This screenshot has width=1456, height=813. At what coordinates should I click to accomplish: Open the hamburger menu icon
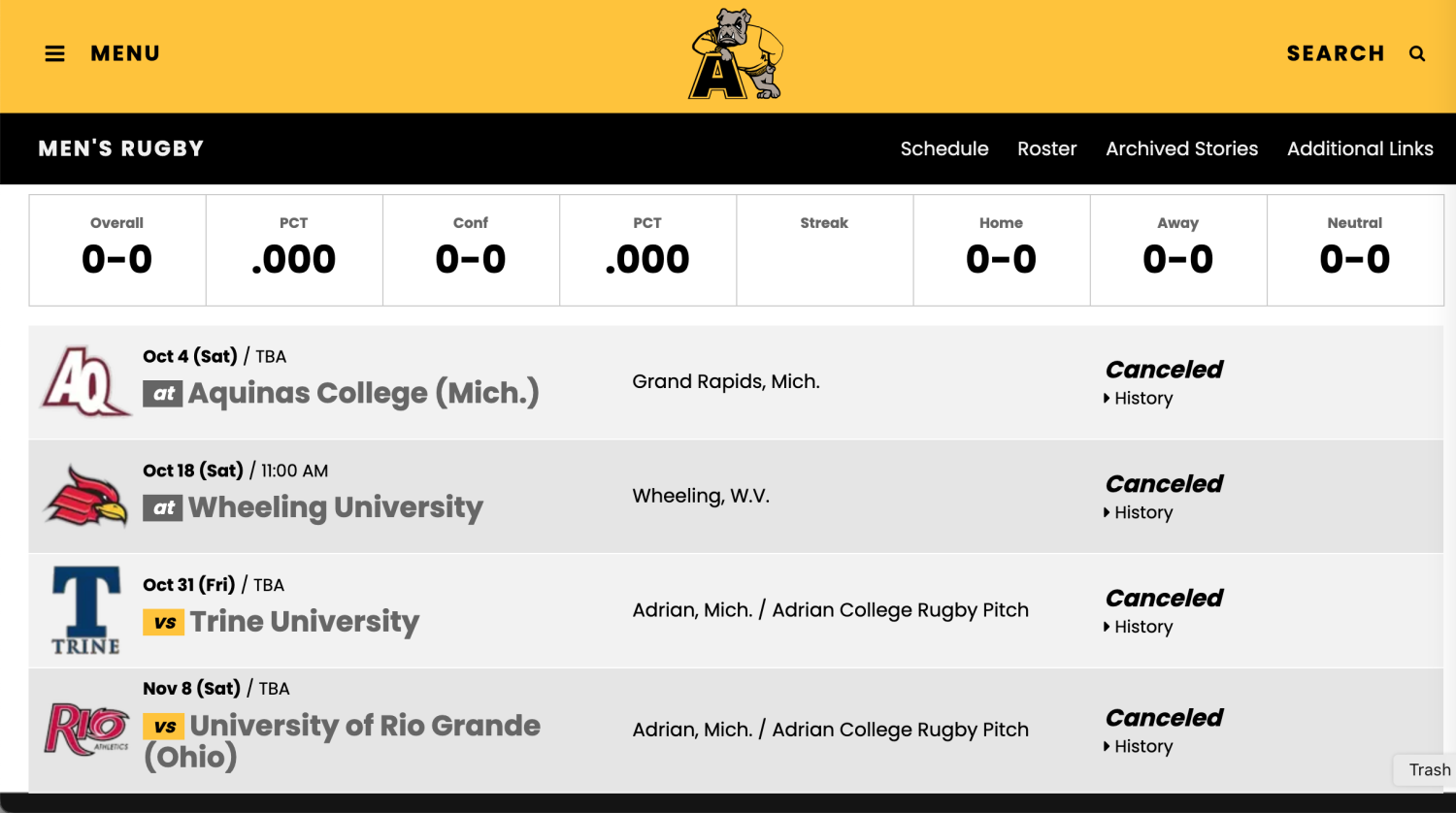tap(55, 54)
